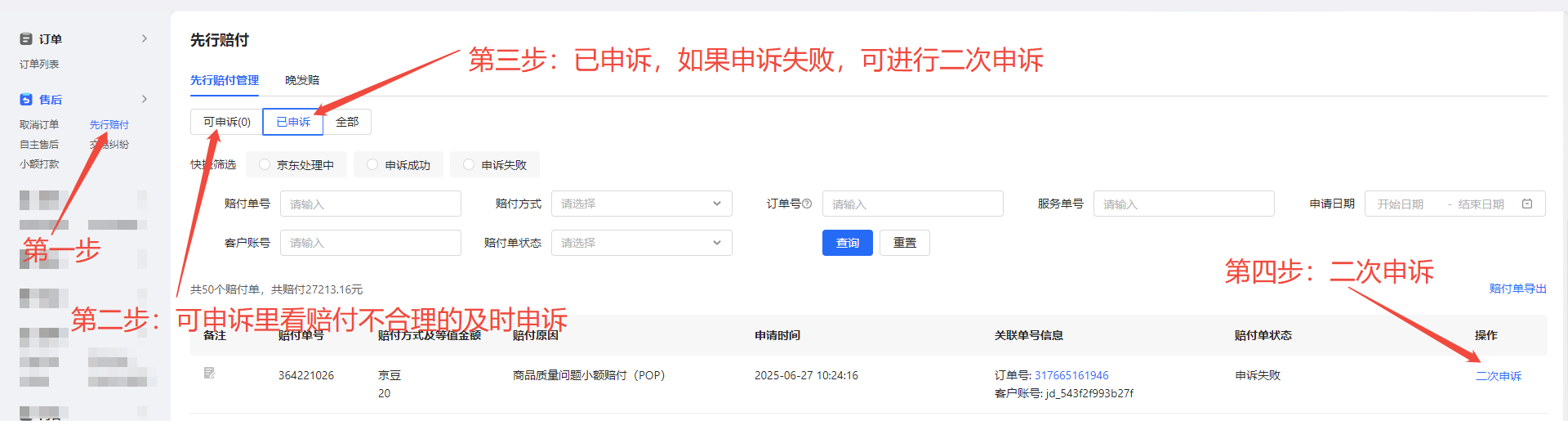This screenshot has width=1568, height=421.
Task: Select the 全部 tab
Action: pos(347,122)
